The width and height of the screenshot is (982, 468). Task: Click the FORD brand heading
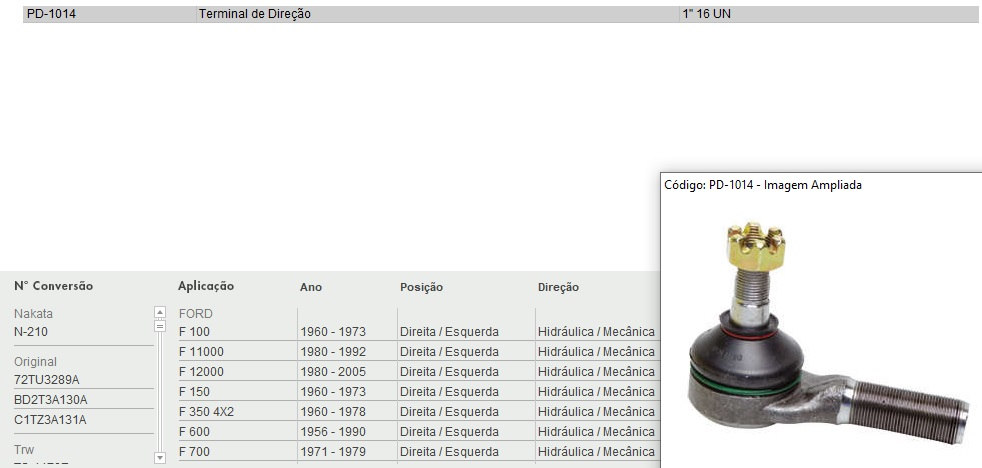pyautogui.click(x=196, y=314)
